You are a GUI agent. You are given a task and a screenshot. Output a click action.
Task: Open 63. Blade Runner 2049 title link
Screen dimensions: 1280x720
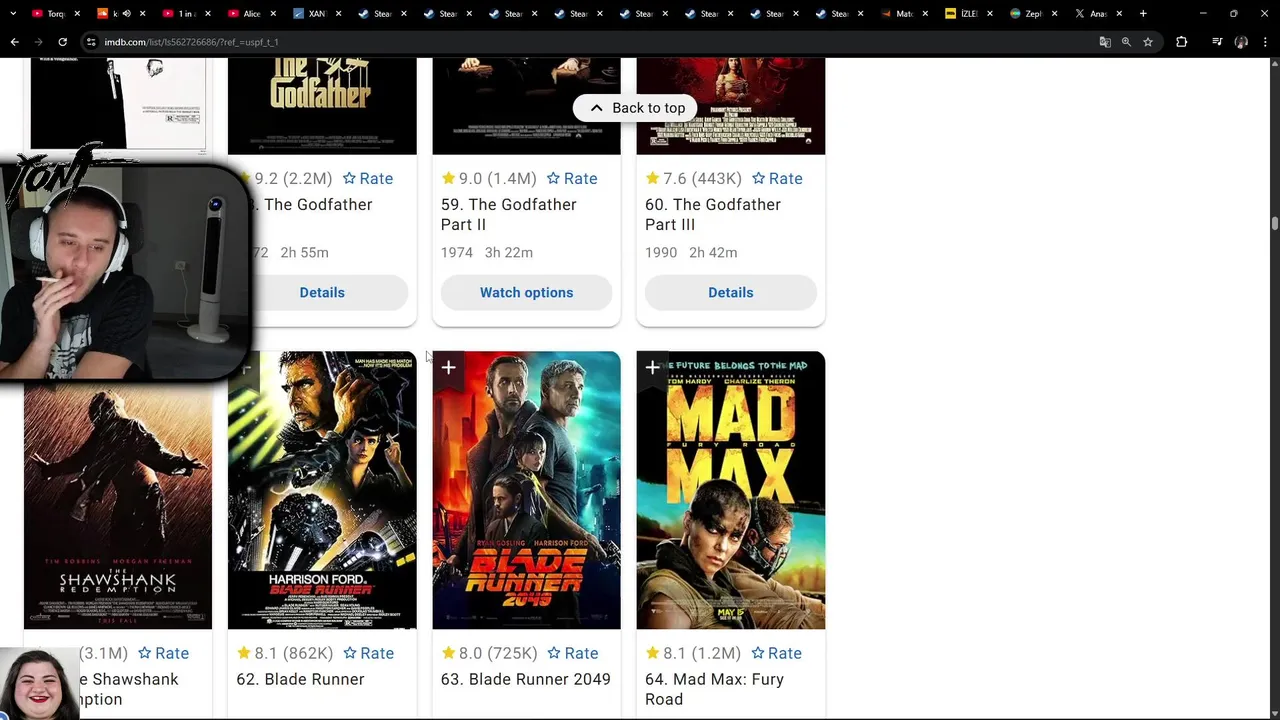coord(526,679)
